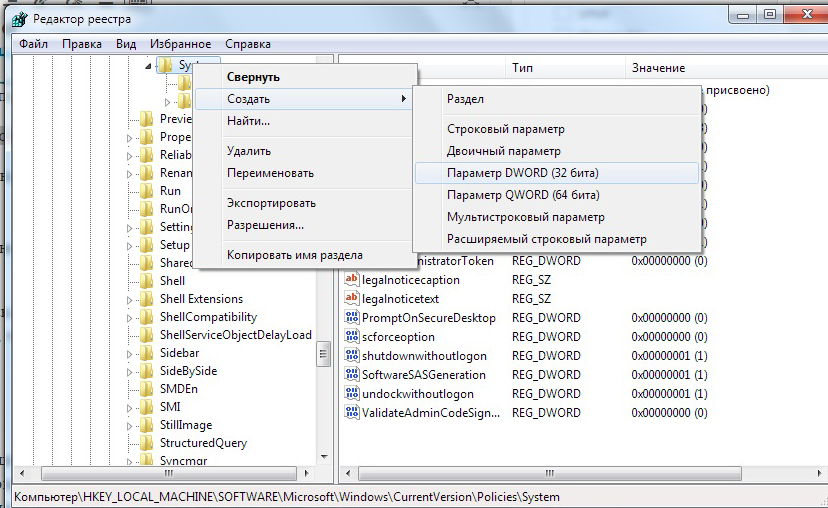
Task: Open the Избранное menu
Action: [x=181, y=44]
